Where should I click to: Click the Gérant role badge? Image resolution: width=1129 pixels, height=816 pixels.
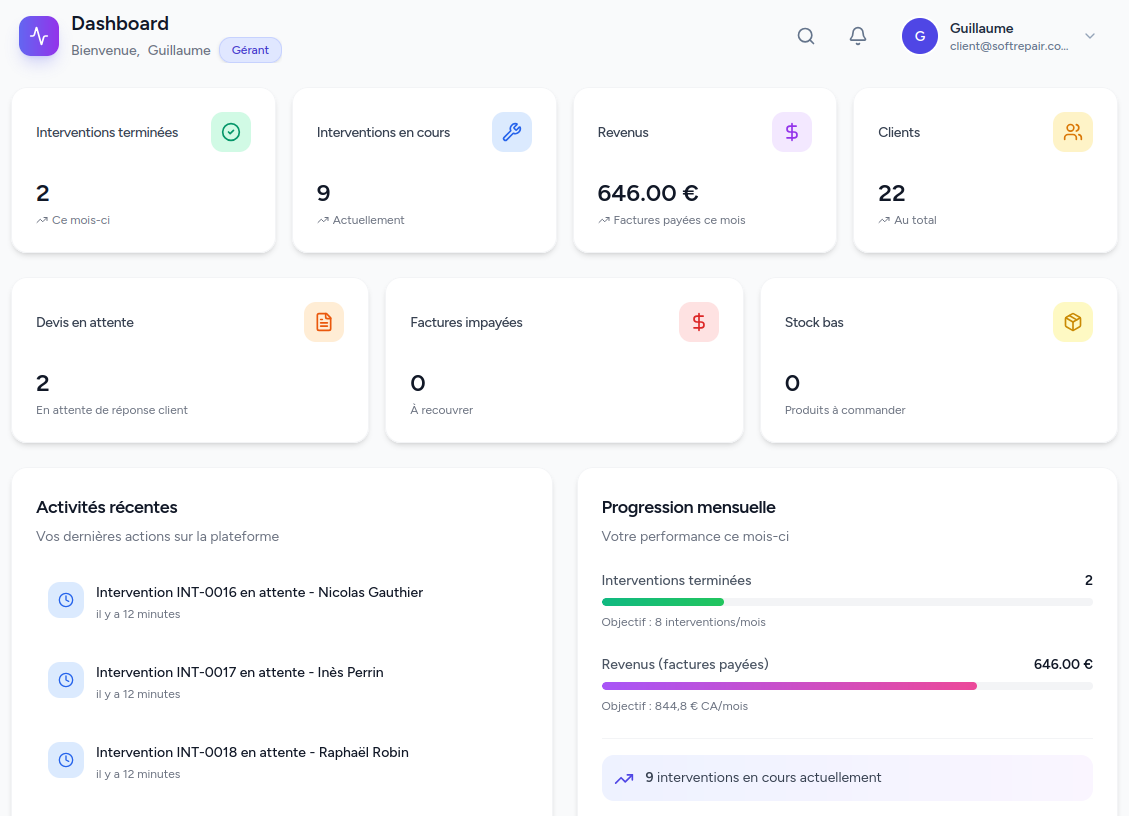point(250,50)
